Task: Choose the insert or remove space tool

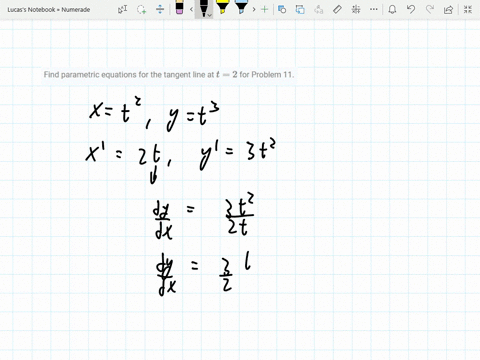Action: click(x=160, y=9)
